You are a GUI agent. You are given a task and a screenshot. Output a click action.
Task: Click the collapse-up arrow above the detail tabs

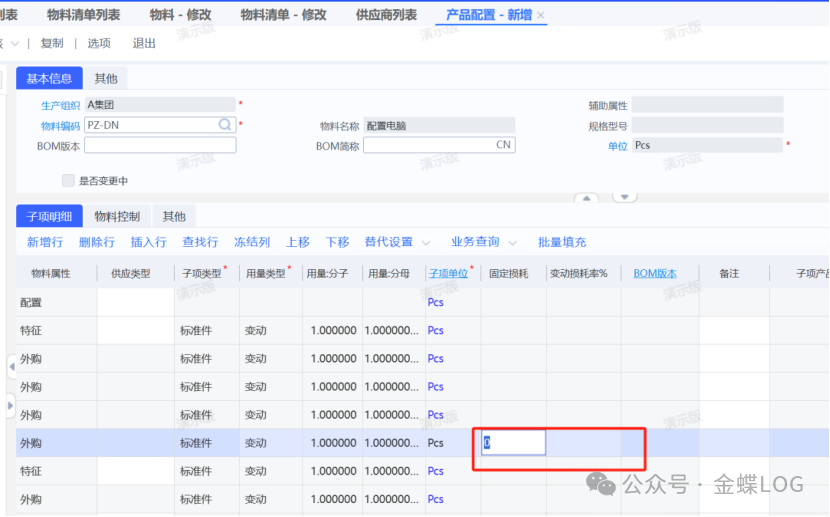[x=586, y=198]
